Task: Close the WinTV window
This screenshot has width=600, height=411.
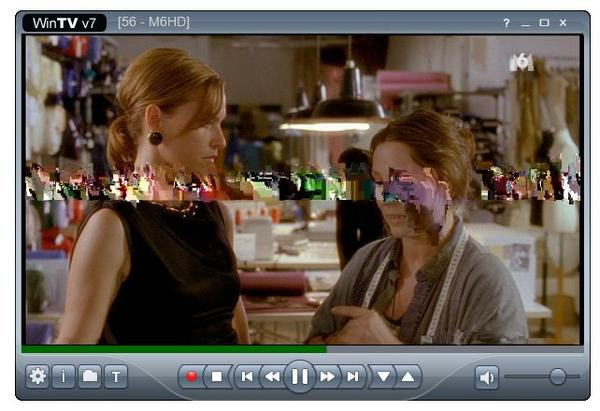Action: pyautogui.click(x=563, y=23)
